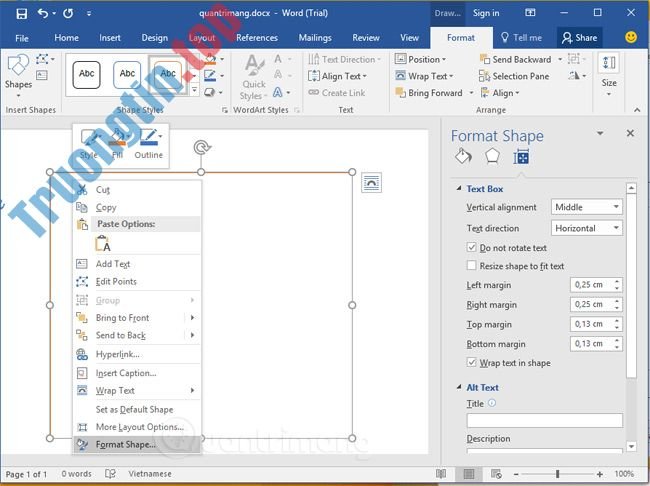Click Hyperlink... in context menu
This screenshot has width=650, height=486.
click(x=137, y=354)
